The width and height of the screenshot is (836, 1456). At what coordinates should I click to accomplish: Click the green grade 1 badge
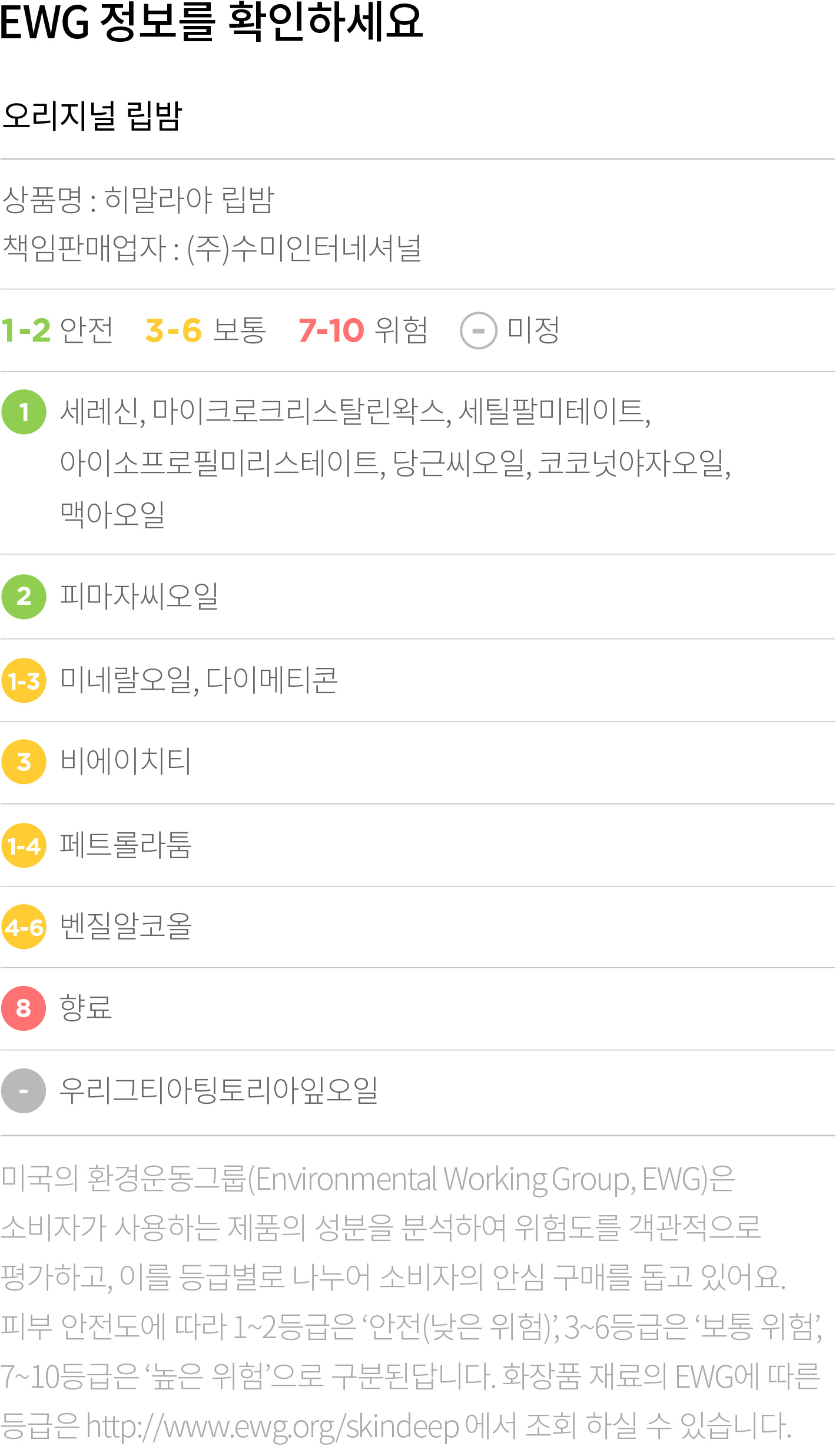coord(24,412)
